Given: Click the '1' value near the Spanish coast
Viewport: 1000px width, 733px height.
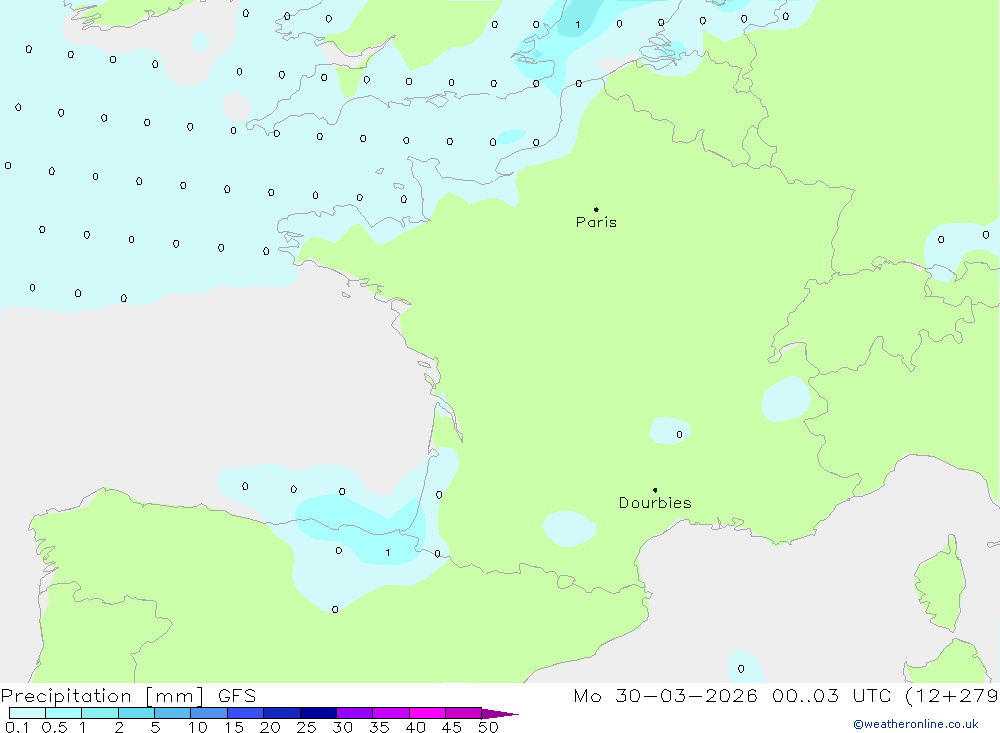Looking at the screenshot, I should pos(388,552).
